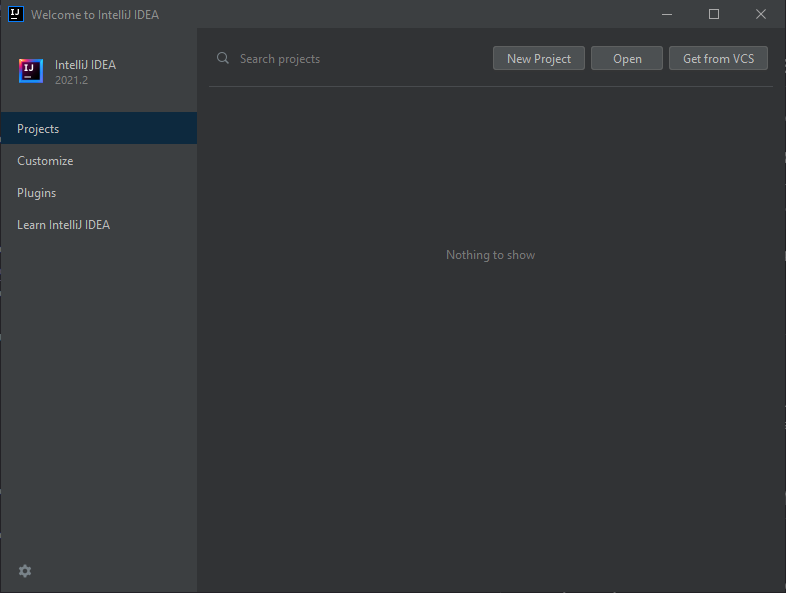Click the IJ app icon in the title bar
This screenshot has height=593, width=786.
coord(16,14)
